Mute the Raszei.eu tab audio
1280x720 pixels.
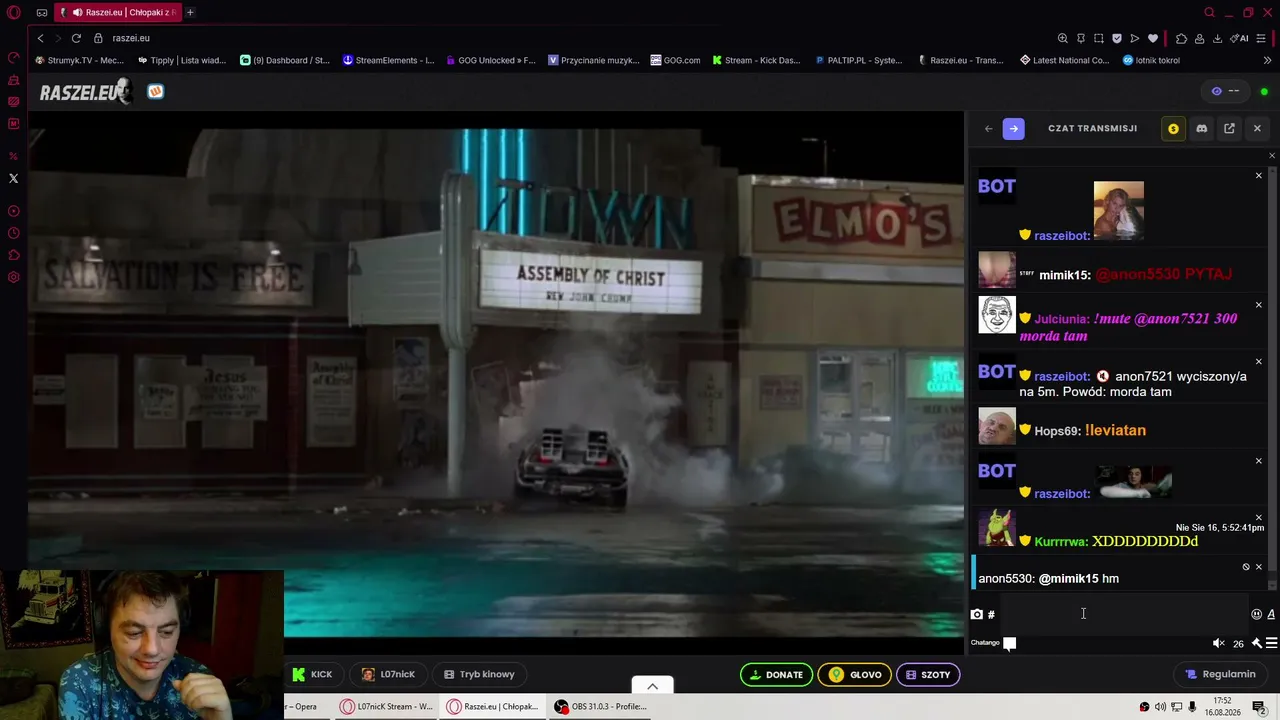point(77,13)
